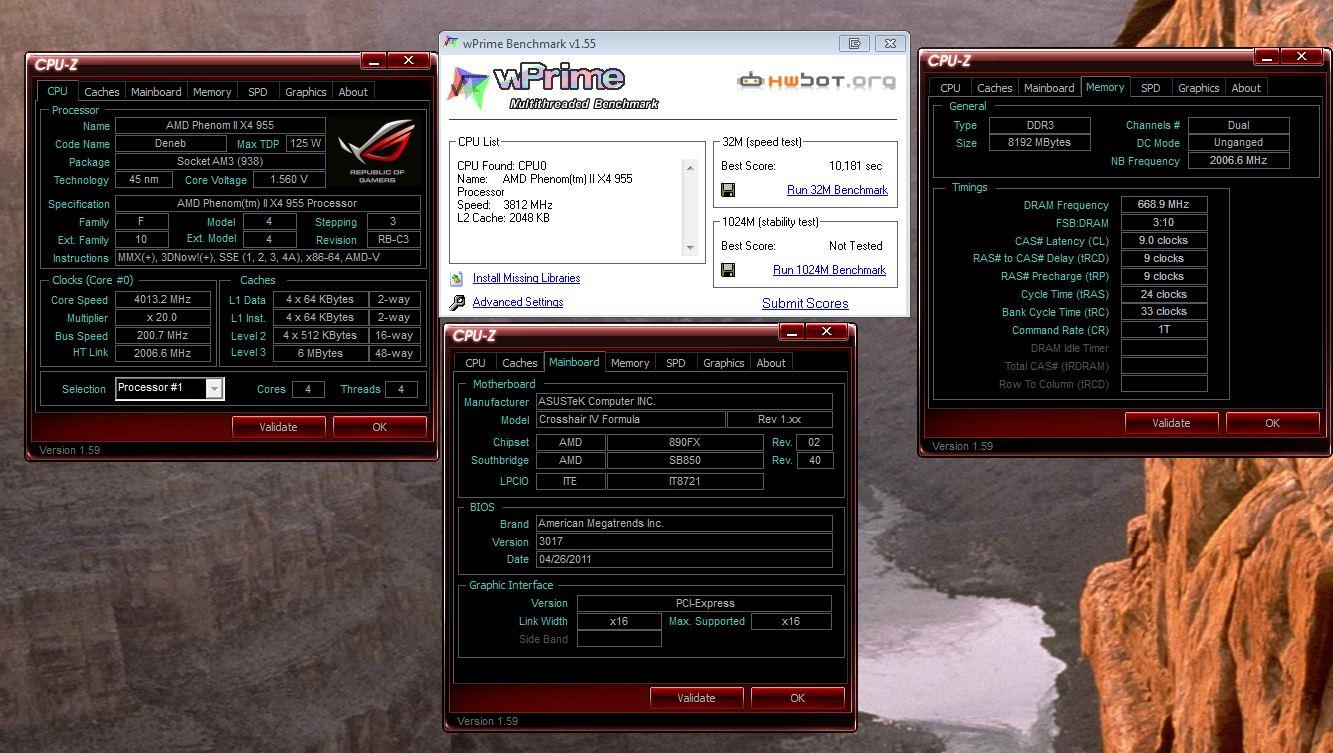Select Mainboard tab in CPU-Z Memory timings window
The width and height of the screenshot is (1333, 753).
[x=1049, y=88]
